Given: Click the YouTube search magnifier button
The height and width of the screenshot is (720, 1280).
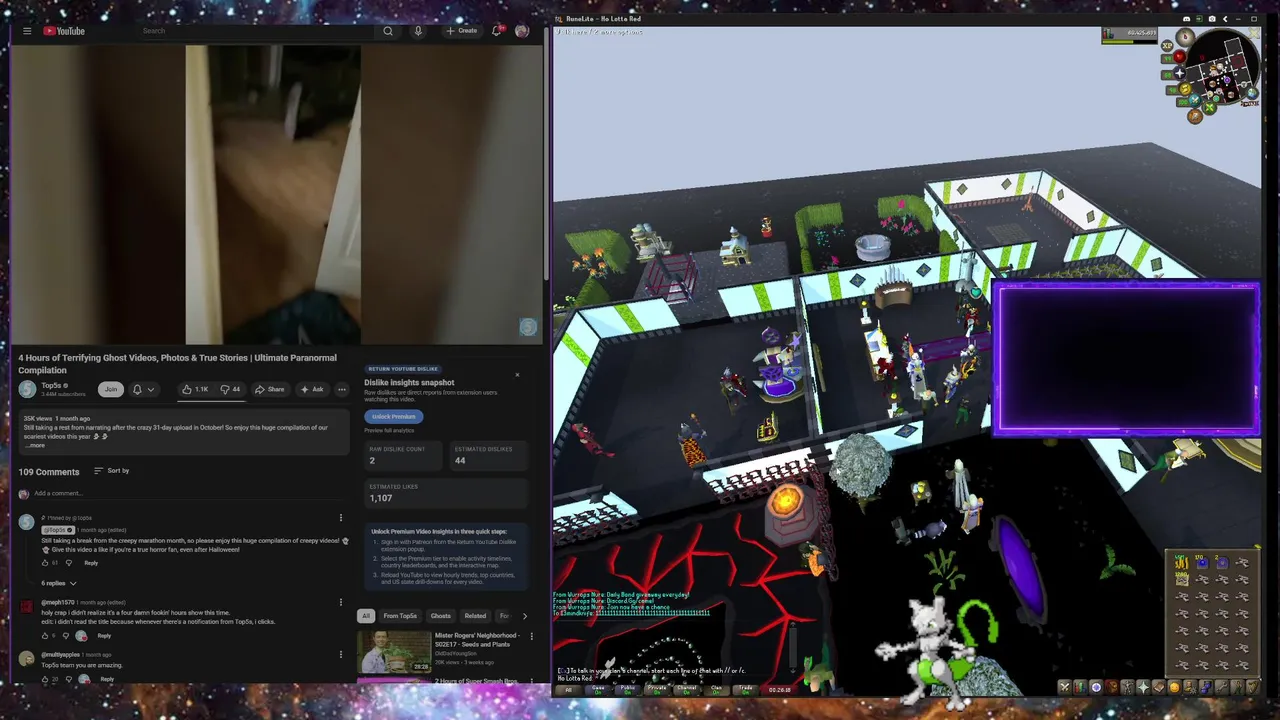Looking at the screenshot, I should coord(388,31).
